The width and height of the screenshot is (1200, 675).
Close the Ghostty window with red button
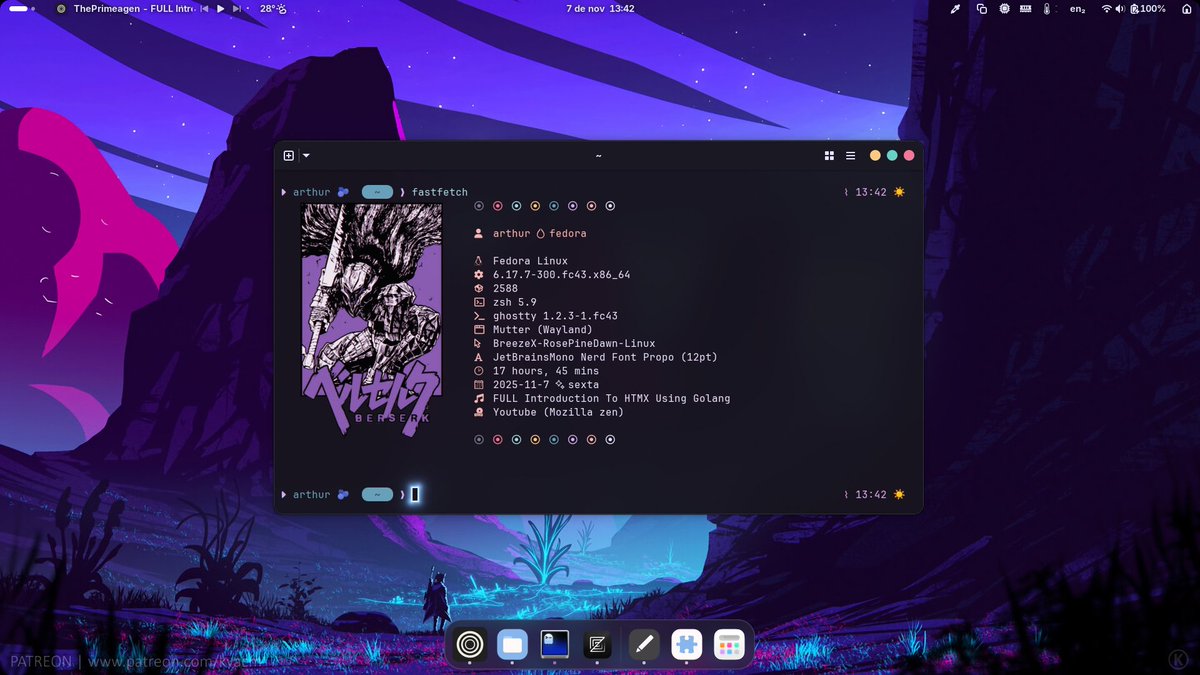point(909,156)
